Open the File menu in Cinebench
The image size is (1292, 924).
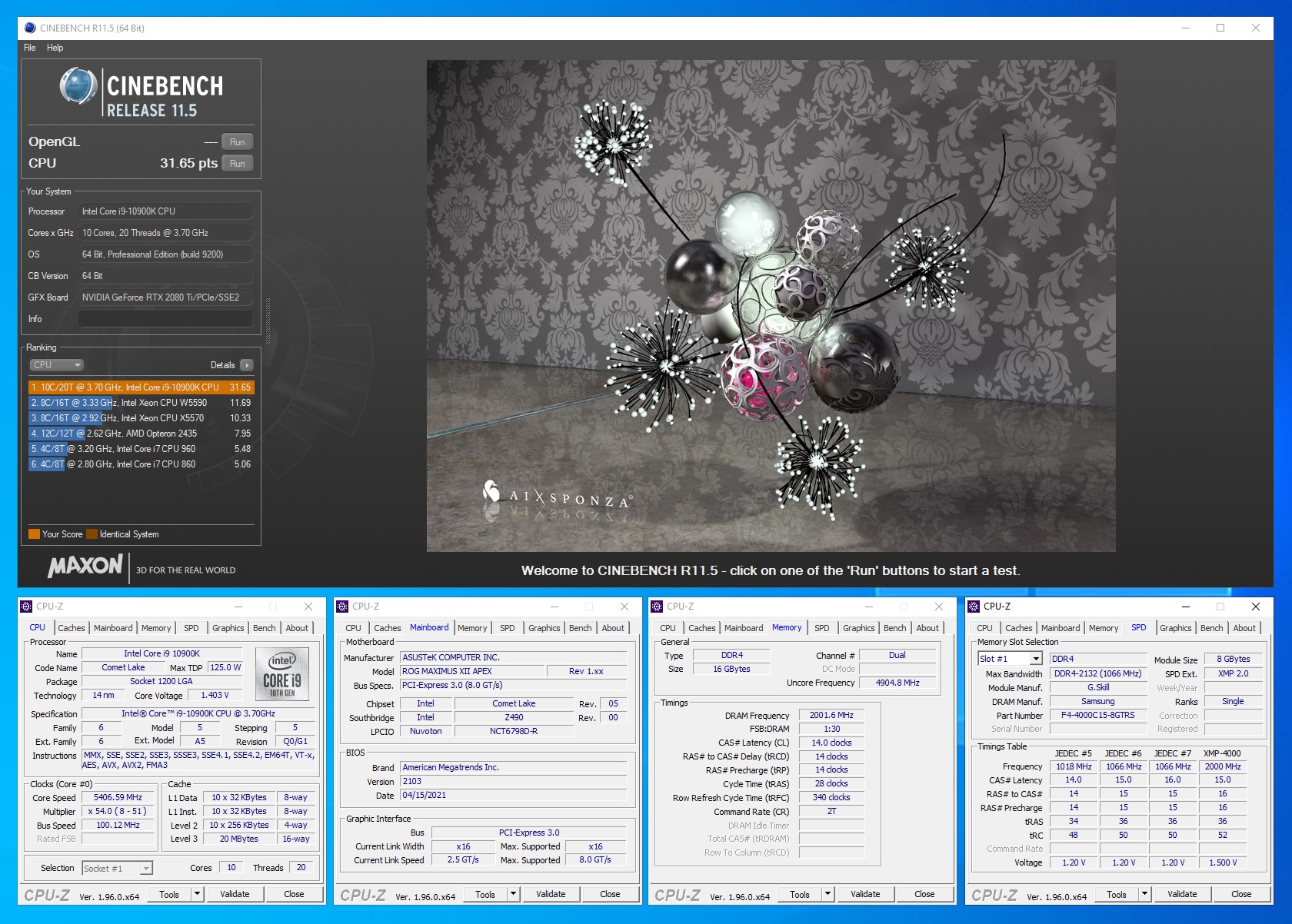coord(30,48)
